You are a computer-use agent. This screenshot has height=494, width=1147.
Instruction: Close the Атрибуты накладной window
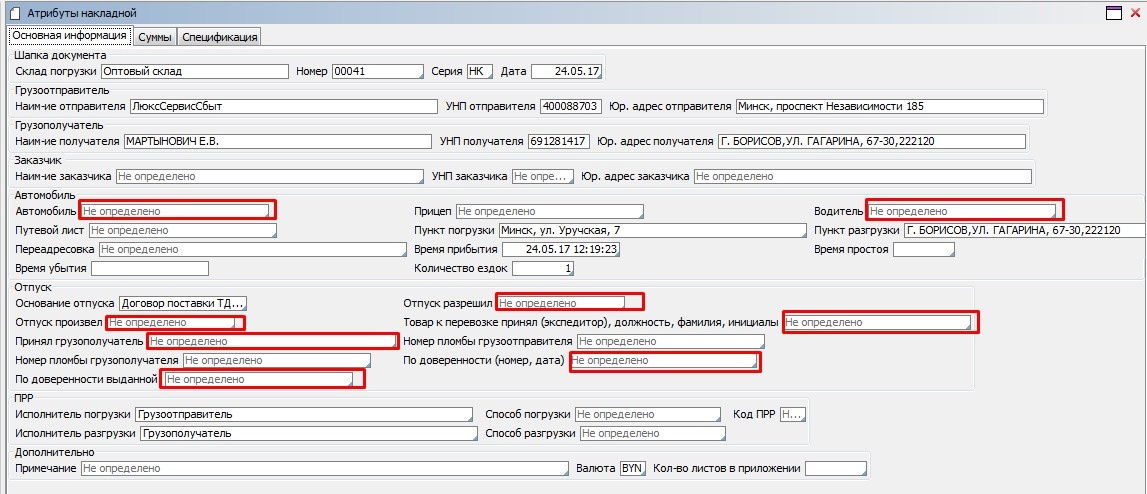[x=1132, y=13]
